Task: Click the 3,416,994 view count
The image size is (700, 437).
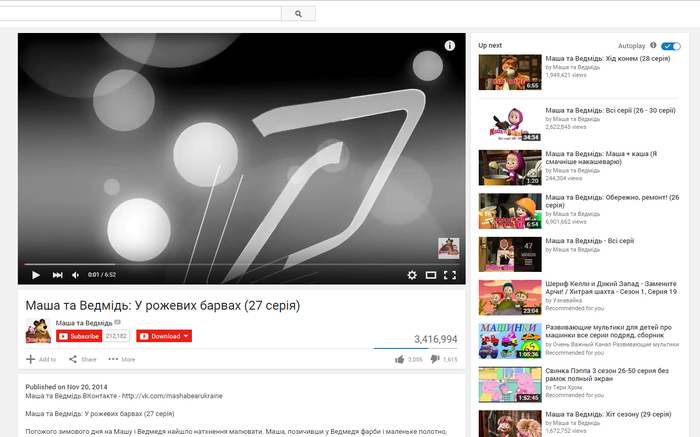Action: (x=435, y=339)
